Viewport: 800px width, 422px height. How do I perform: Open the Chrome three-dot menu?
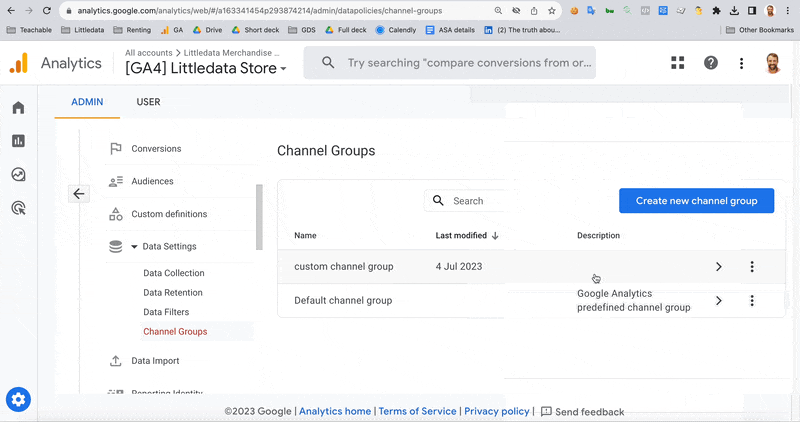[788, 11]
